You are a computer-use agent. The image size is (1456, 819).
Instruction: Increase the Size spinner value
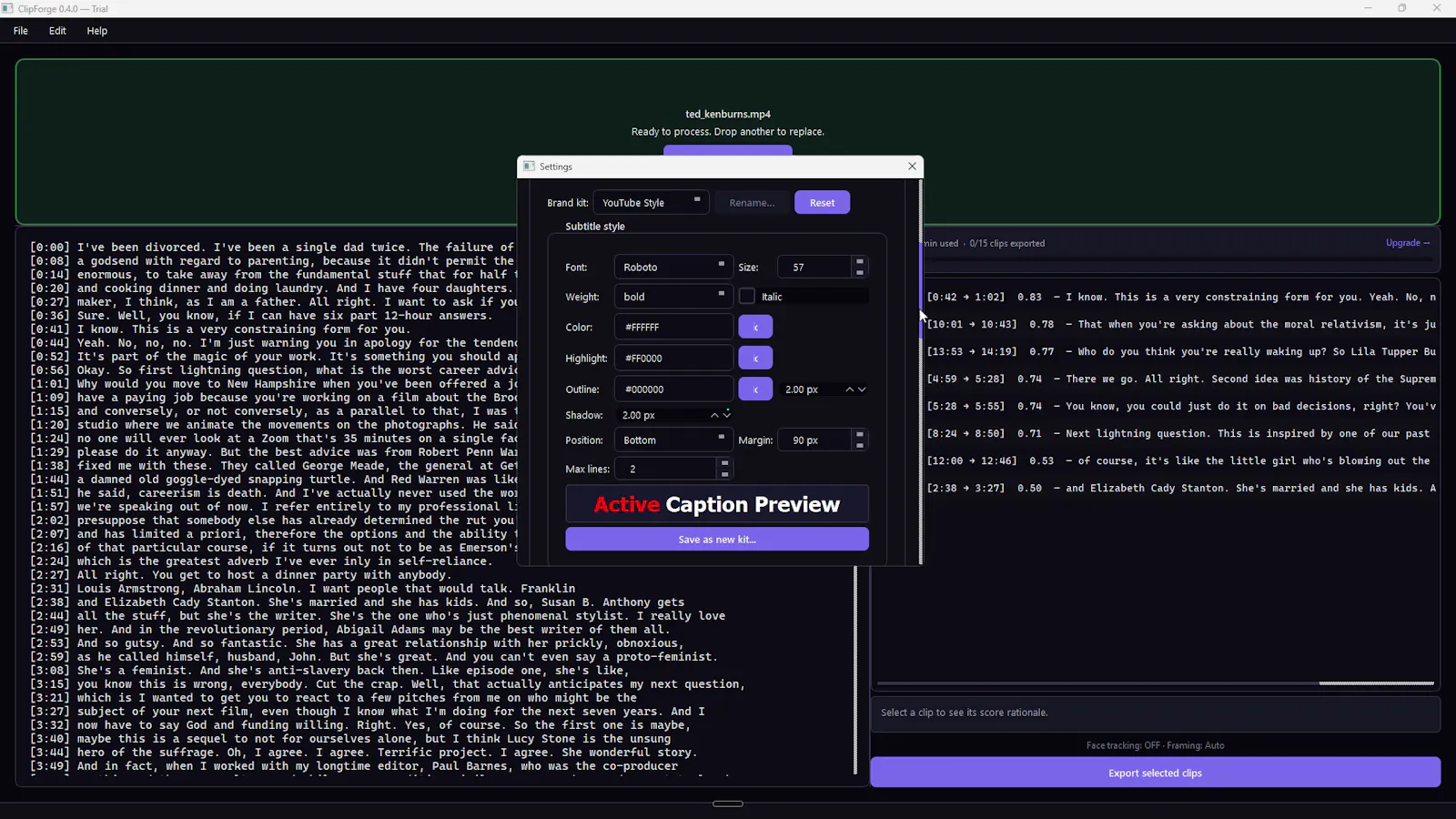859,262
